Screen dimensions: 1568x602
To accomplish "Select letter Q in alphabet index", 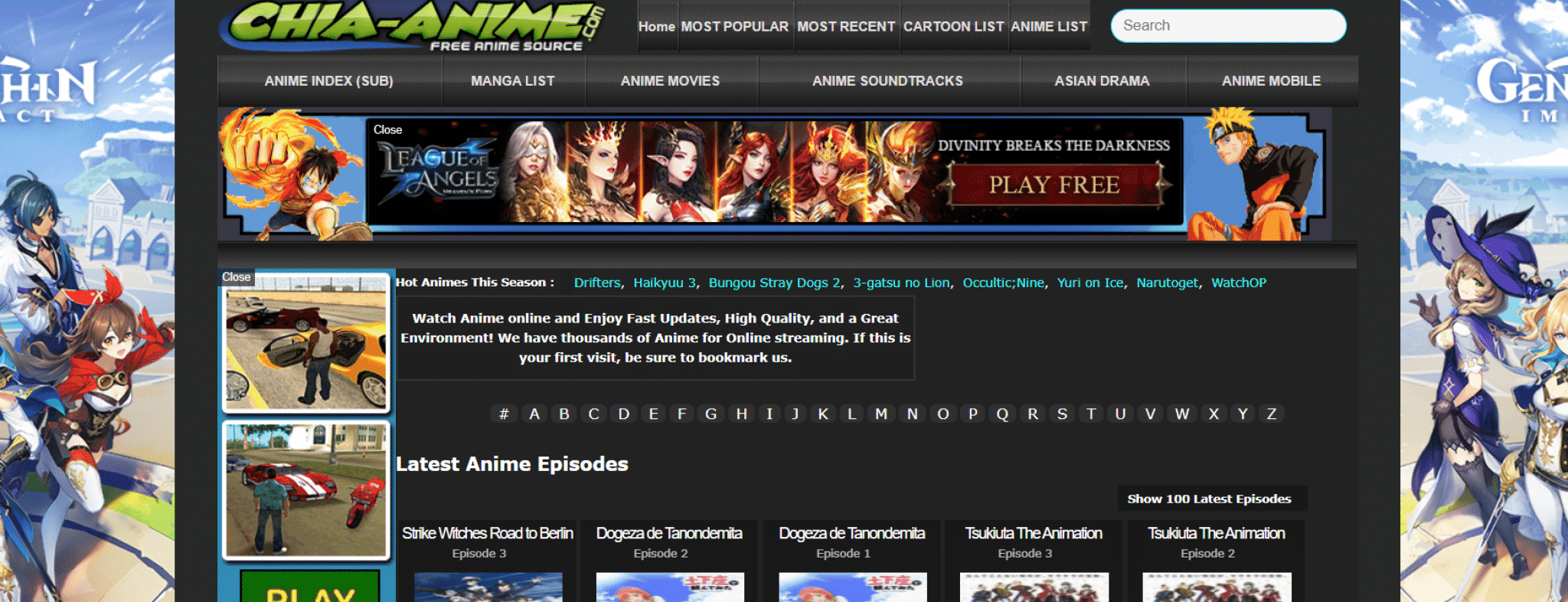I will [1002, 414].
